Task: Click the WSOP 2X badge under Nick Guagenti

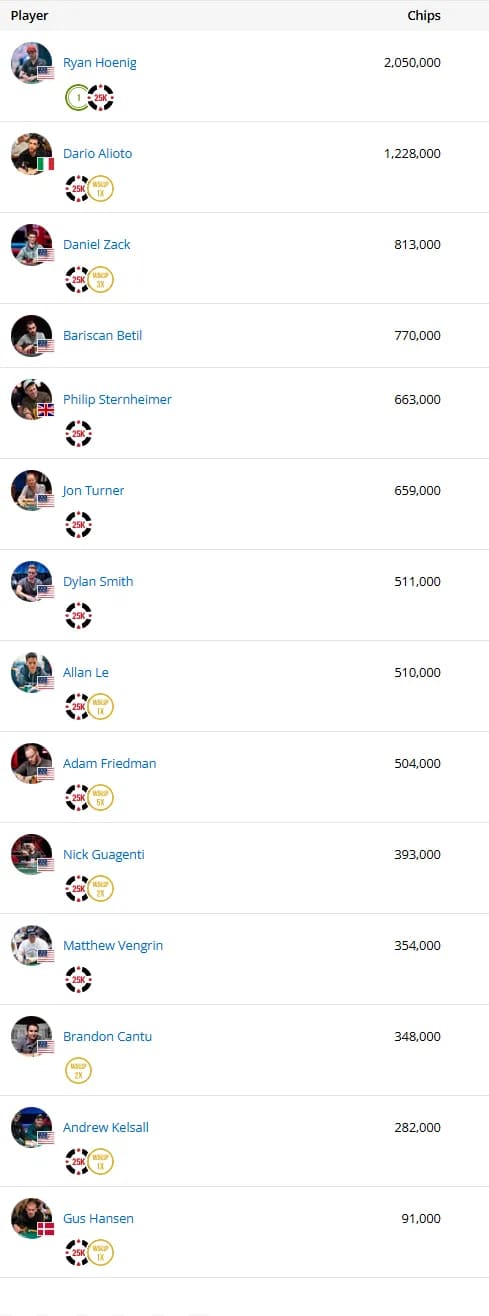Action: point(100,888)
